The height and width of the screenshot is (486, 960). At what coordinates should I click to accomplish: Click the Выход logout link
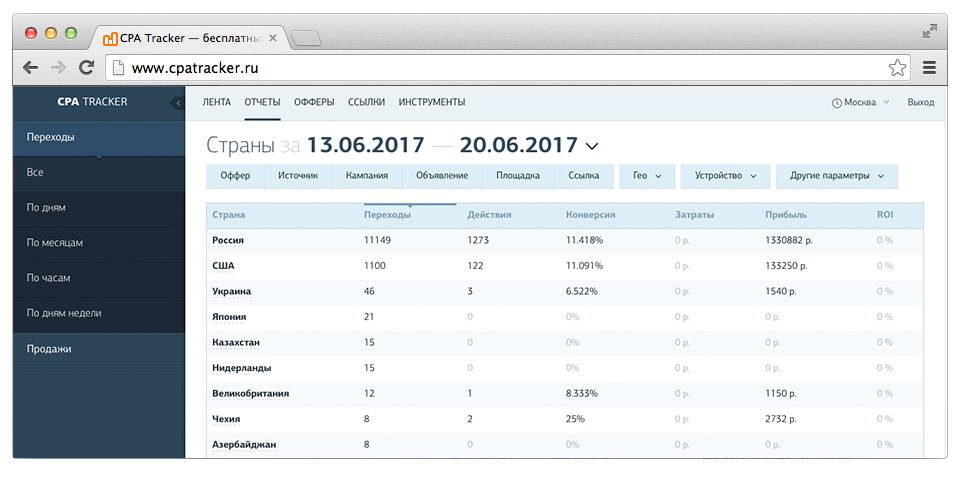[920, 102]
